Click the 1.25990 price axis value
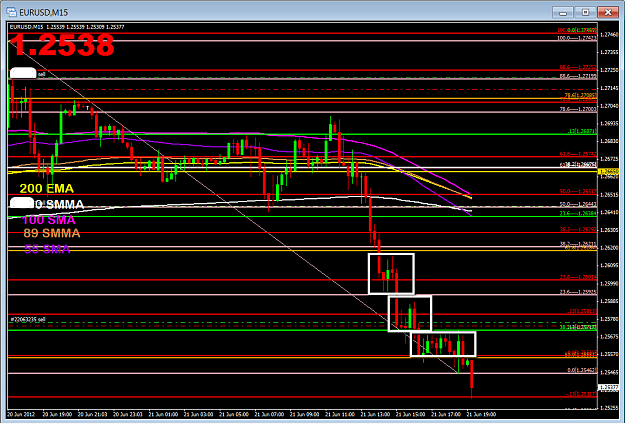Screen dimensions: 625x424 (609, 284)
